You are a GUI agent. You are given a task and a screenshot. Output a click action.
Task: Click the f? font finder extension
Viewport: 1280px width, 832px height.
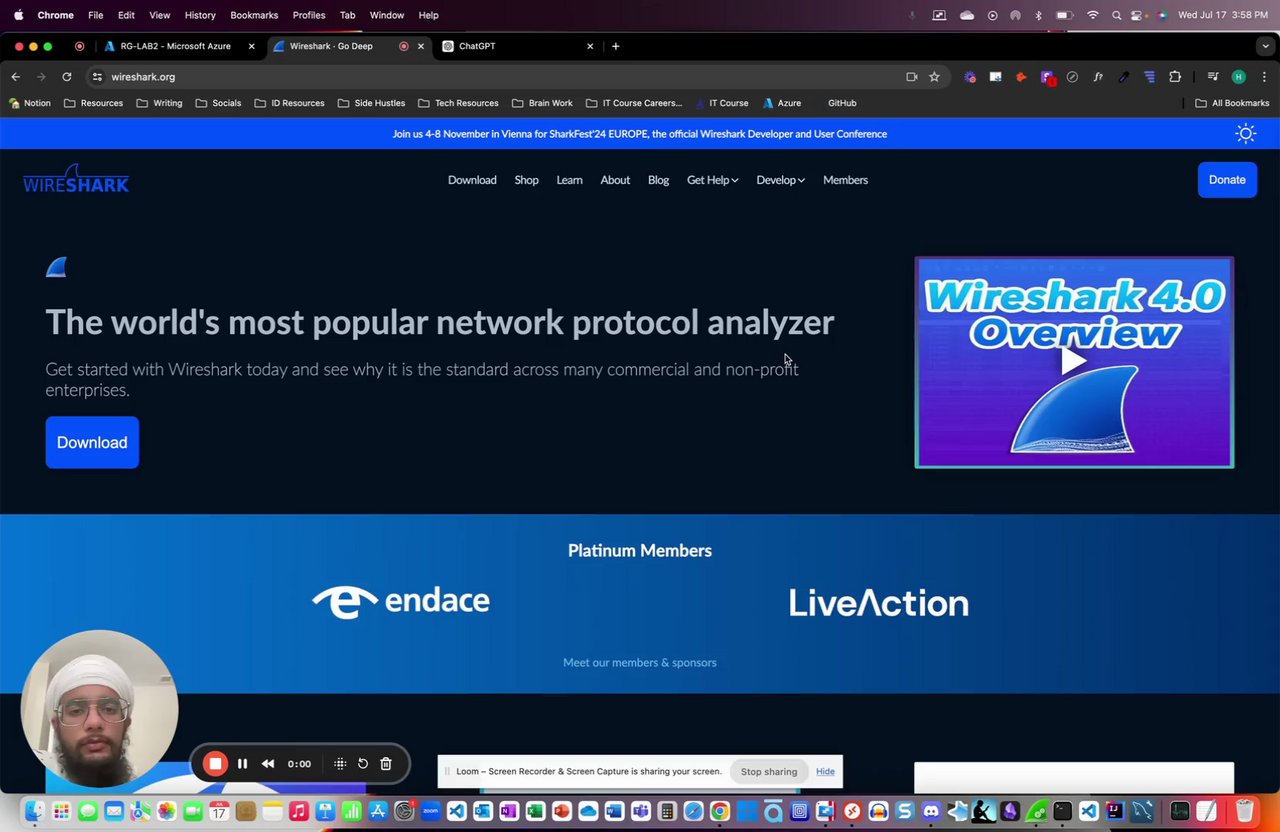coord(1098,77)
